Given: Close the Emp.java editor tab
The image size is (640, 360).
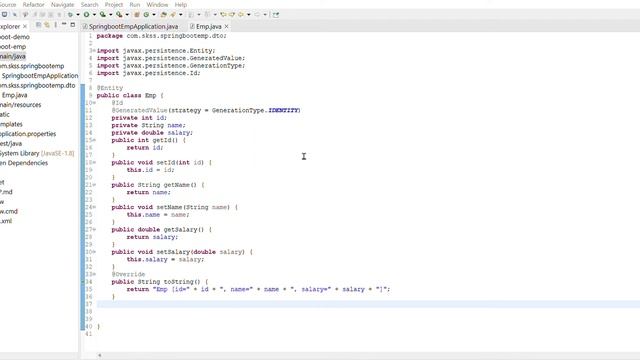Looking at the screenshot, I should point(227,27).
